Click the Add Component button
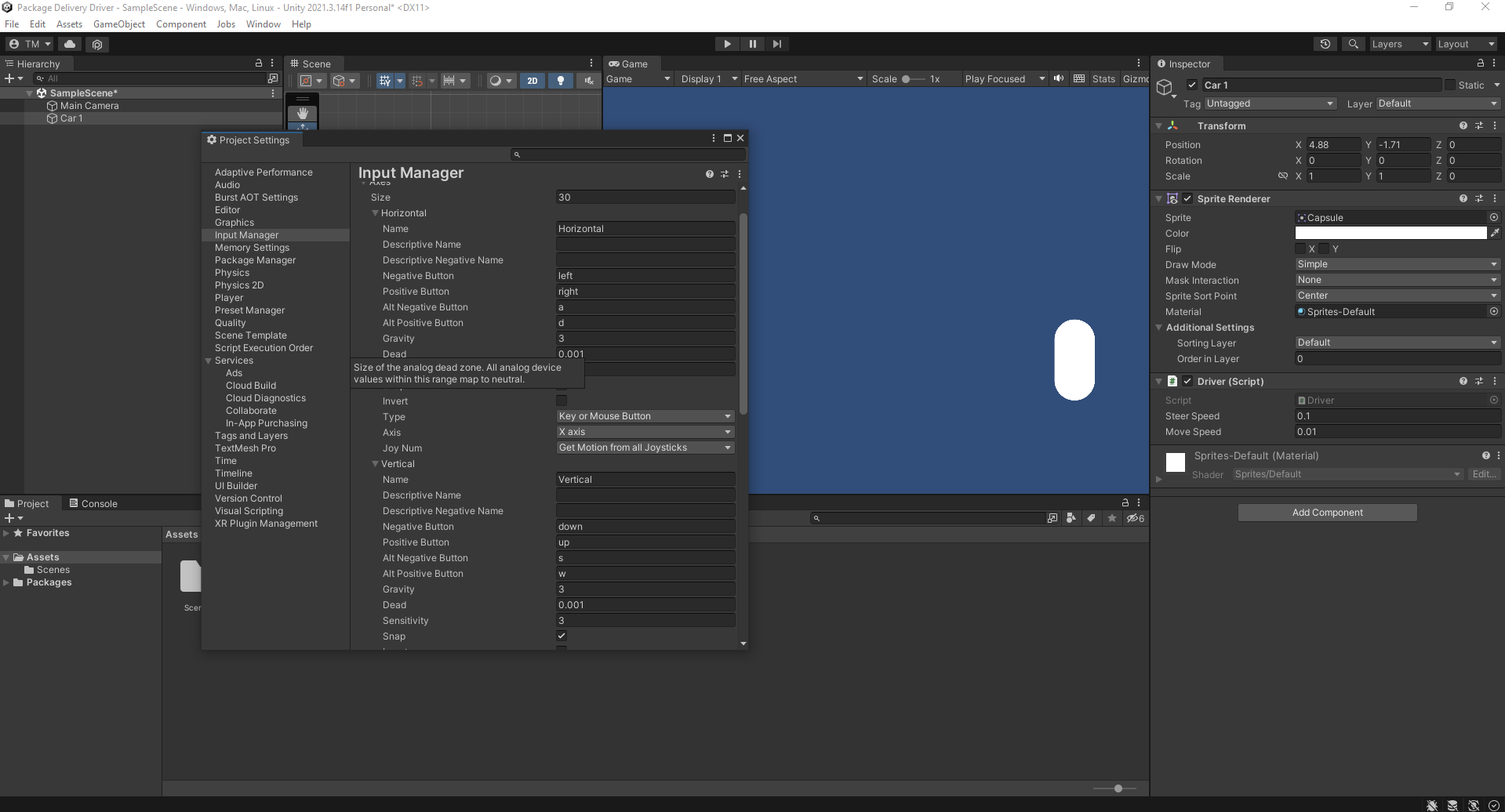 pos(1327,513)
